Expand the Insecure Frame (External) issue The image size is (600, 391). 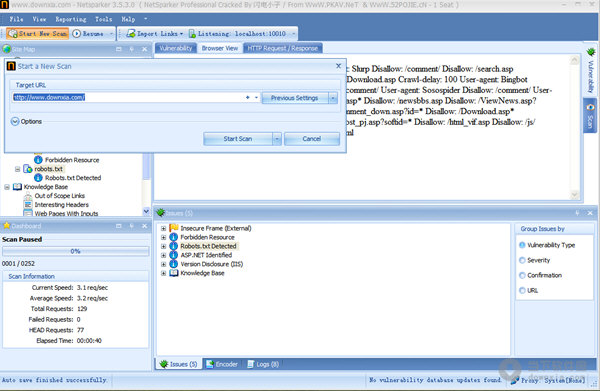(163, 228)
